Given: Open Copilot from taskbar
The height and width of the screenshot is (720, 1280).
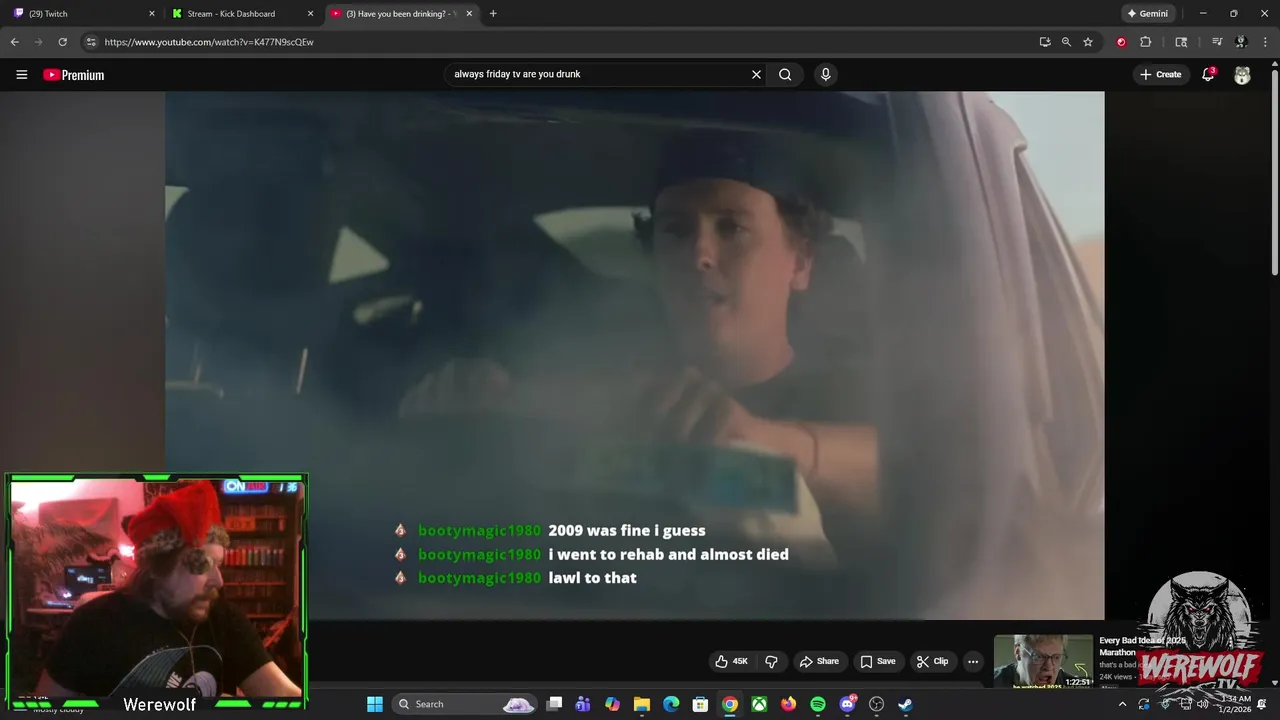Looking at the screenshot, I should pos(612,704).
